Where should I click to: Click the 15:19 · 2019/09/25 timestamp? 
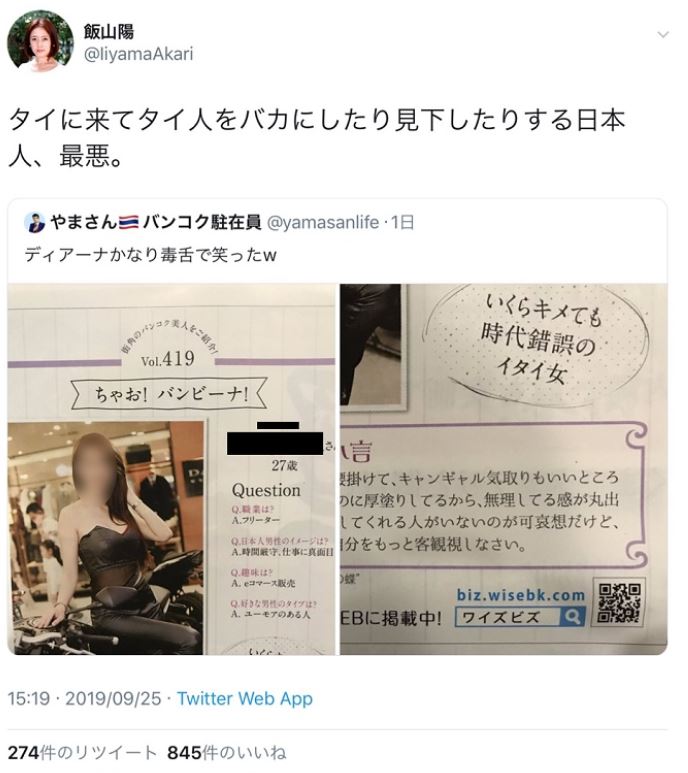(85, 699)
